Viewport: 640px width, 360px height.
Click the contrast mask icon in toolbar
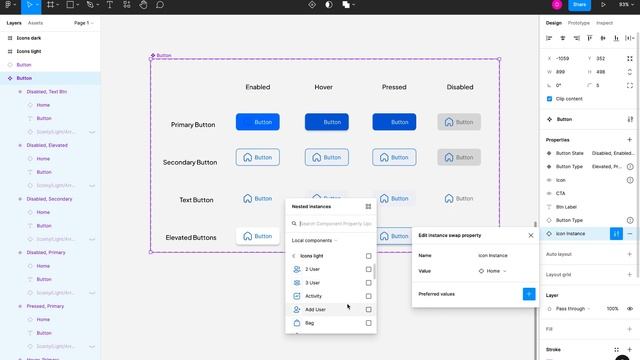pyautogui.click(x=329, y=5)
